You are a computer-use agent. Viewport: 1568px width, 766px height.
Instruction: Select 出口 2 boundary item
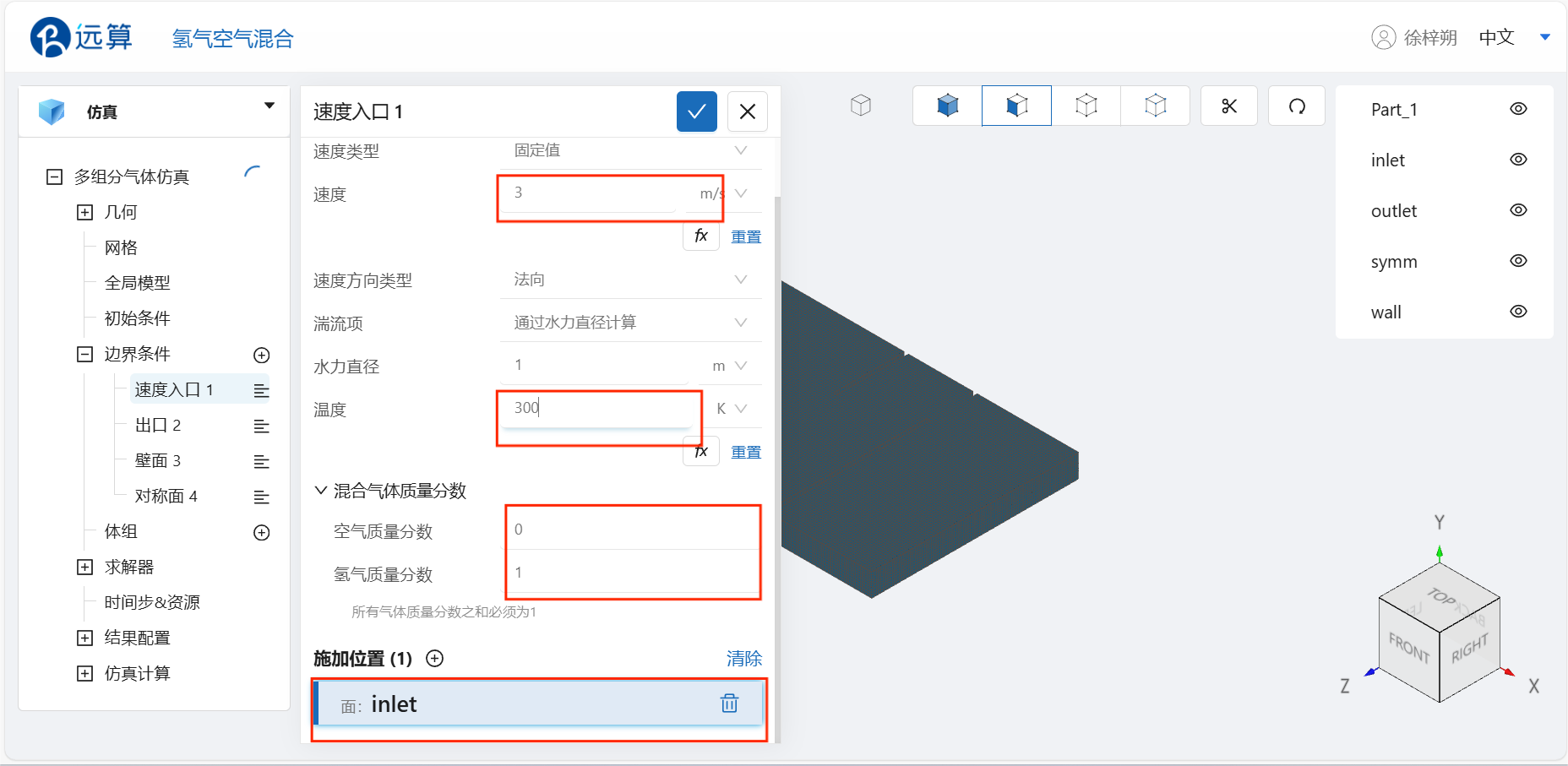(x=158, y=425)
